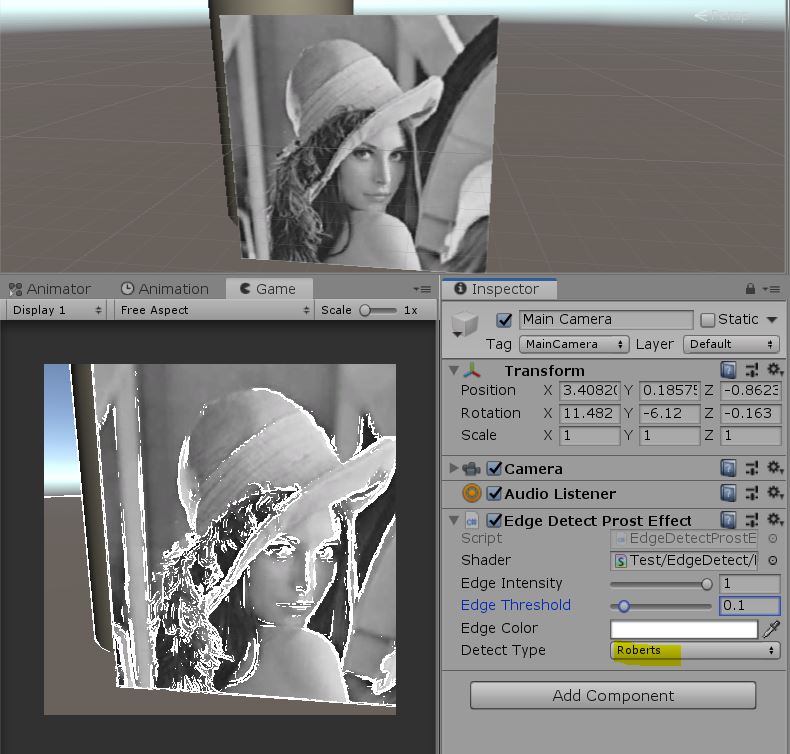
Task: Click the Camera component icon
Action: click(x=472, y=469)
